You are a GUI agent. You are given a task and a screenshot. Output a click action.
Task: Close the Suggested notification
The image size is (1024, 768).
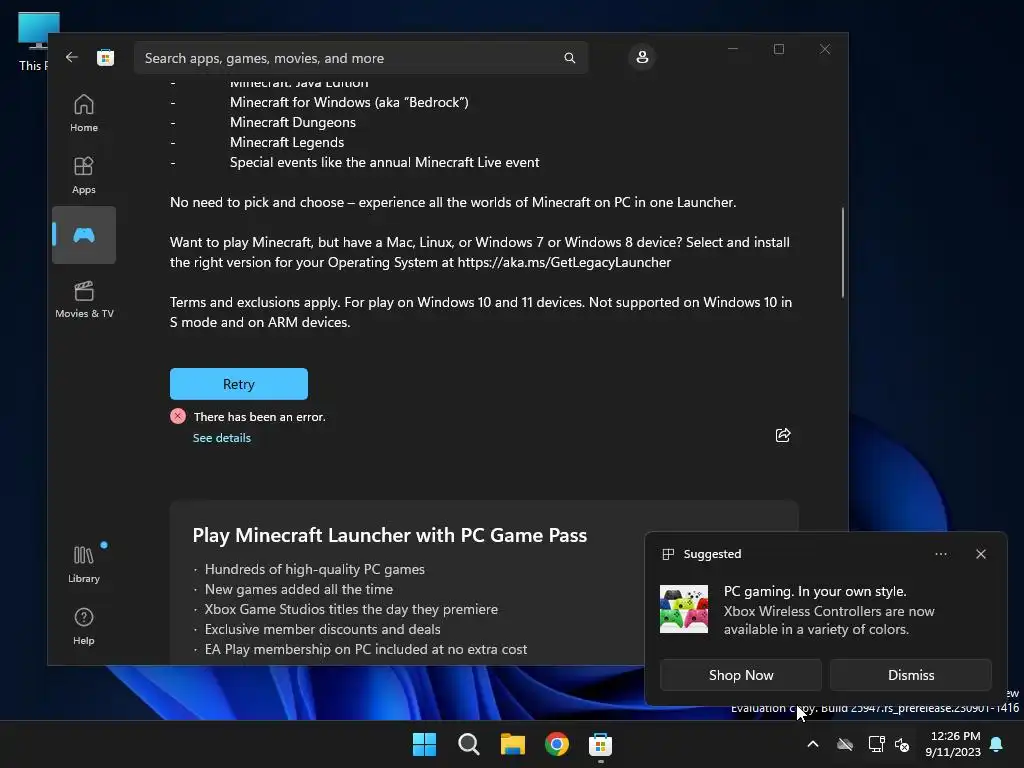981,554
